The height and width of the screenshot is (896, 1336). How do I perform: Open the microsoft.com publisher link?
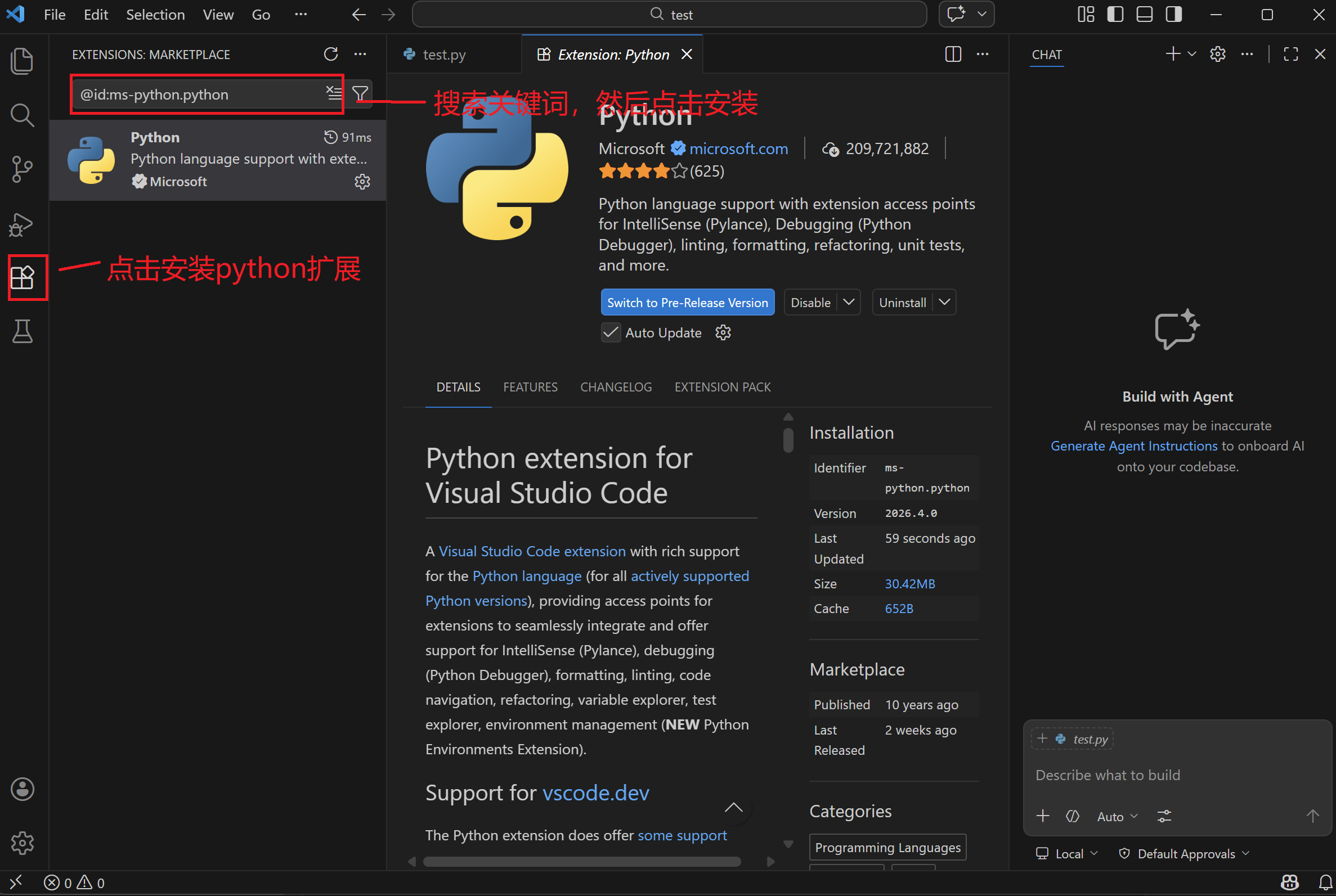click(x=738, y=148)
